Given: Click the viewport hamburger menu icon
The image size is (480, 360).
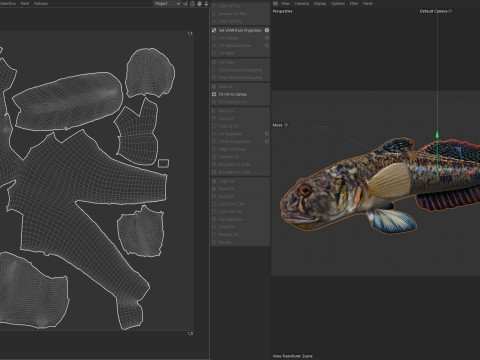Looking at the screenshot, I should [275, 3].
